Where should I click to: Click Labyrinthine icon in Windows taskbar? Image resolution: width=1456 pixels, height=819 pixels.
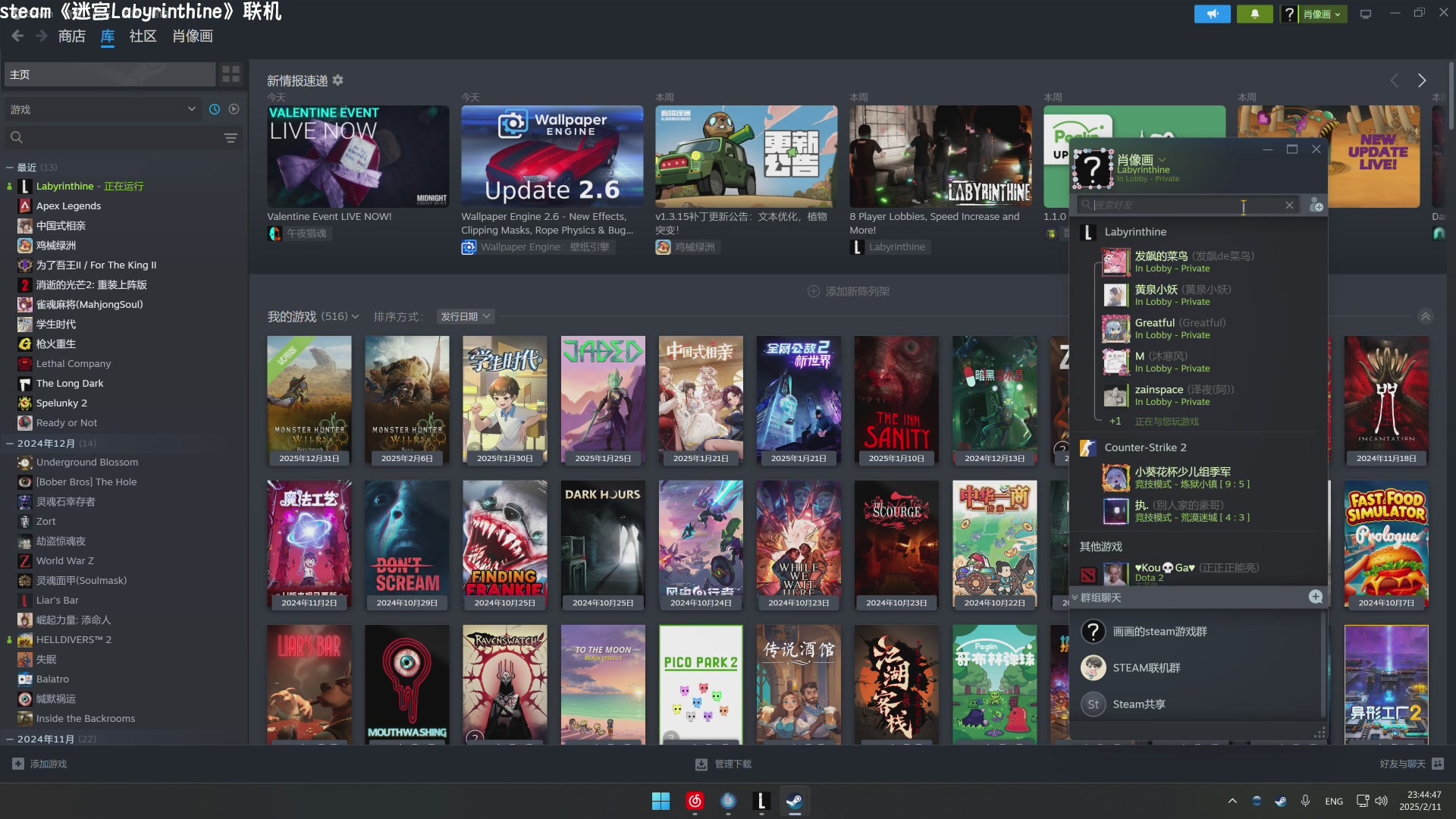coord(761,802)
